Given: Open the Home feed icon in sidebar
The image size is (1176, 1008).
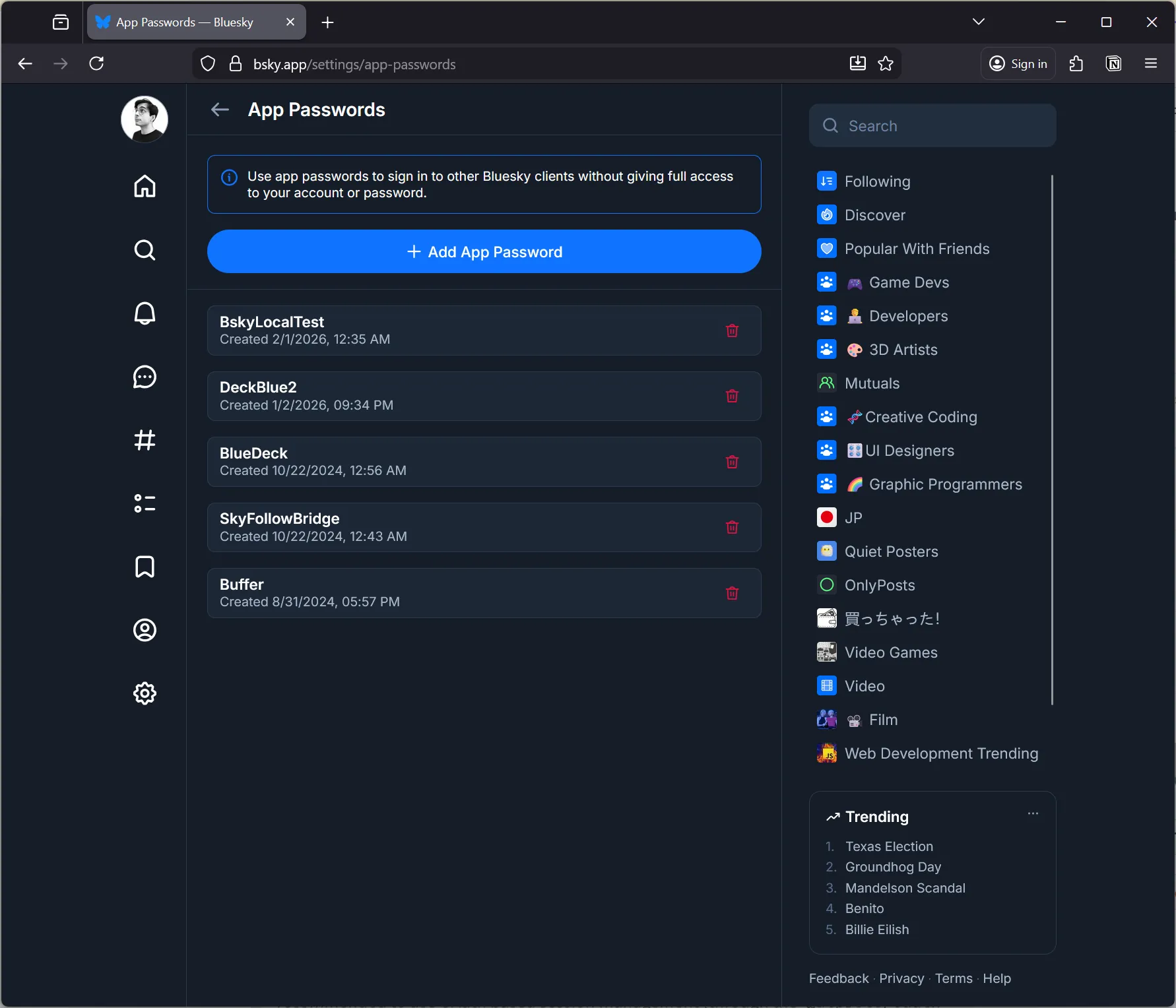Looking at the screenshot, I should [145, 187].
